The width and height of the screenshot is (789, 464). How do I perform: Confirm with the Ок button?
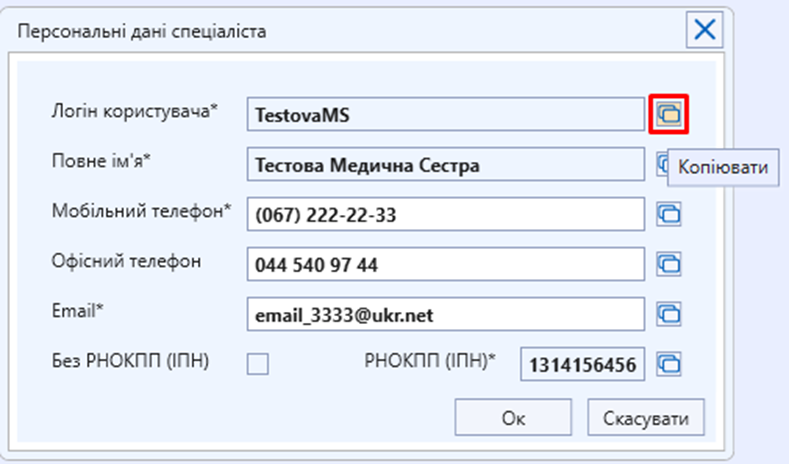(513, 416)
